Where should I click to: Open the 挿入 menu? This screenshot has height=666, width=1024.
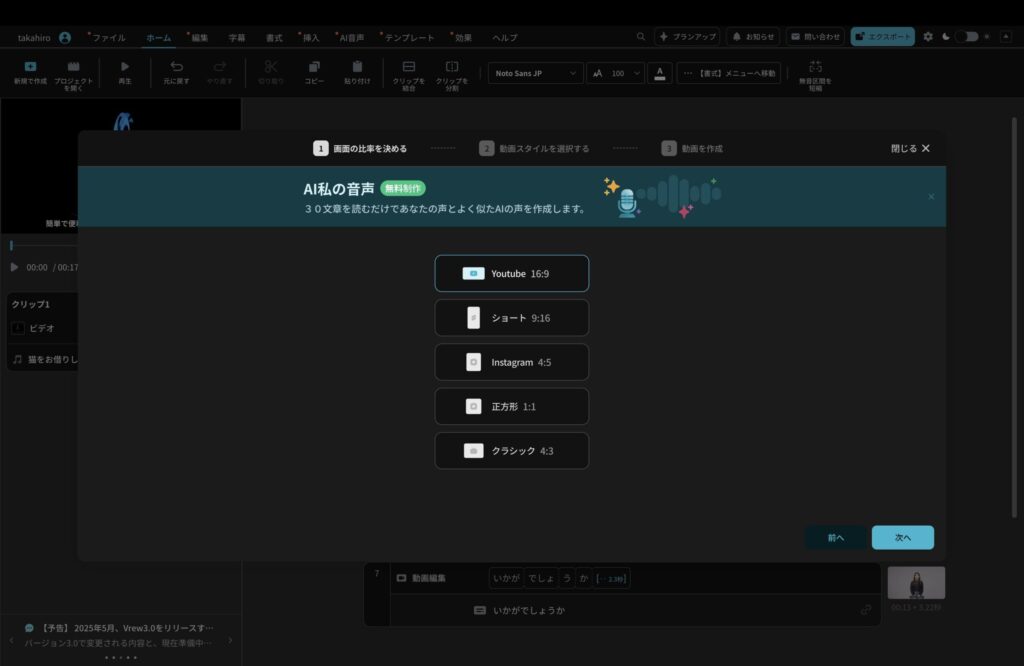[311, 38]
